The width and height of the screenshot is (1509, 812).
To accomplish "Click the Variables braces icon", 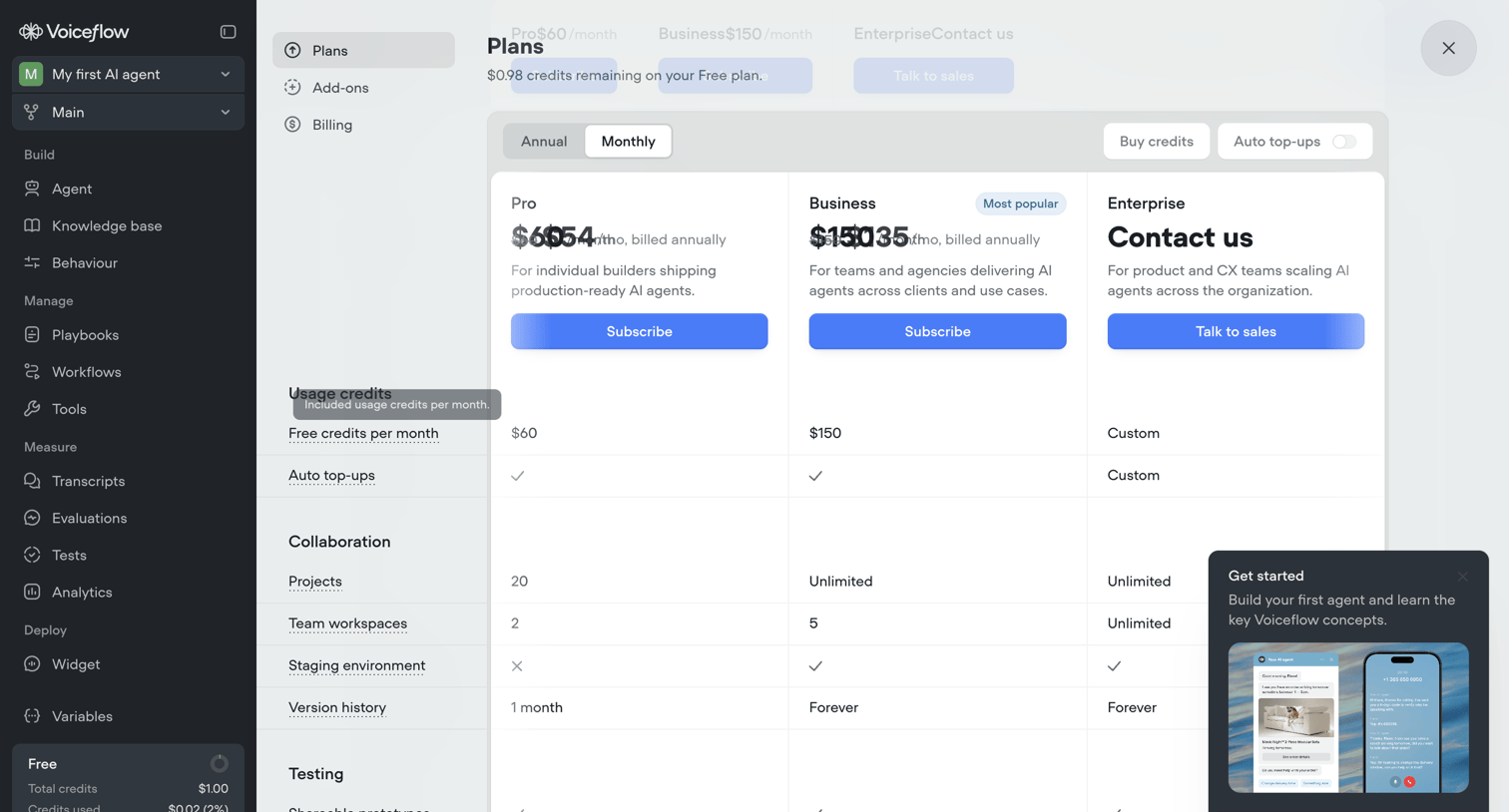I will click(x=32, y=716).
